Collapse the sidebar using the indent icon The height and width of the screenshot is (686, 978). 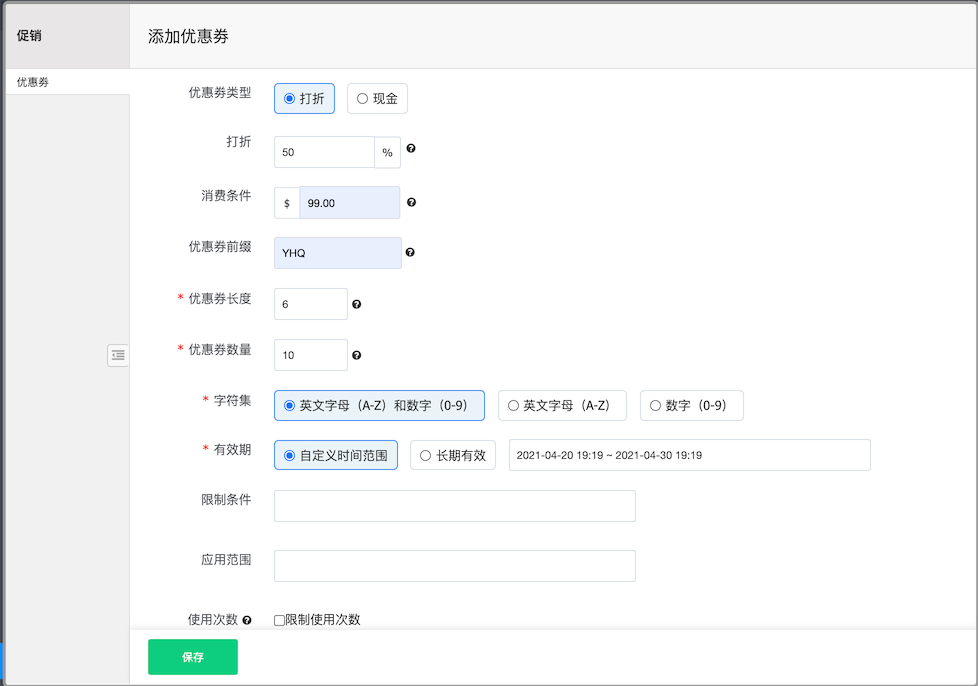tap(118, 355)
